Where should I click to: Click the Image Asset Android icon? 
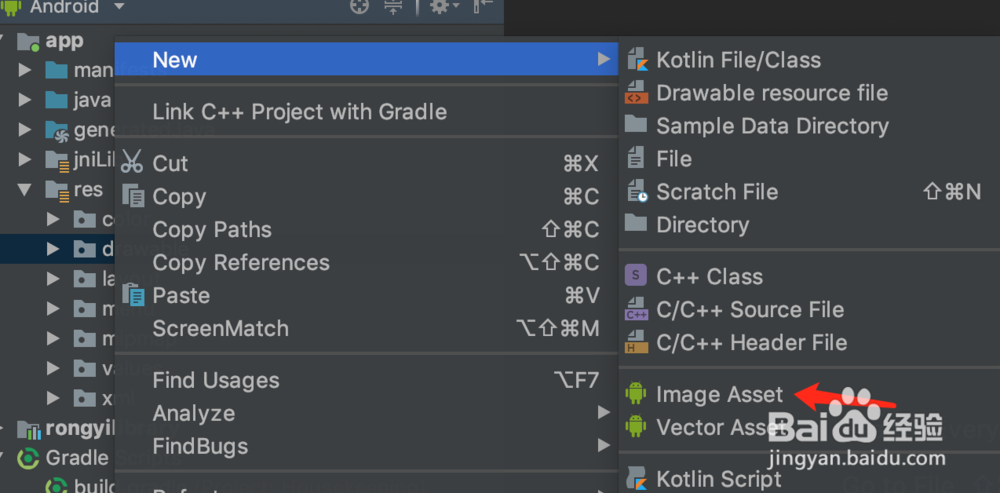pyautogui.click(x=636, y=394)
